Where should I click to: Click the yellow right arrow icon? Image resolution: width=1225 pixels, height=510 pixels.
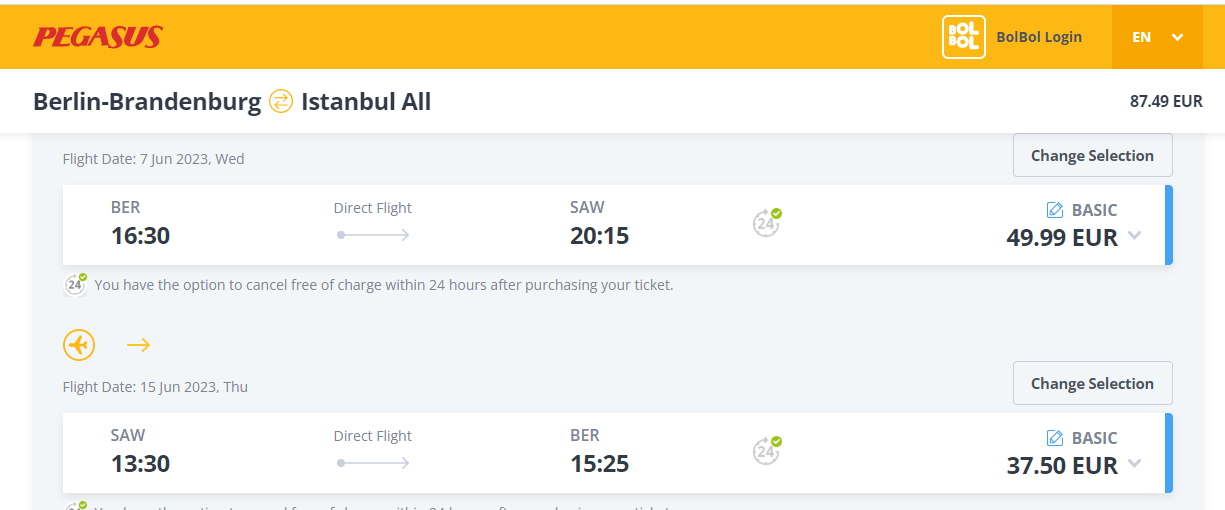coord(138,345)
